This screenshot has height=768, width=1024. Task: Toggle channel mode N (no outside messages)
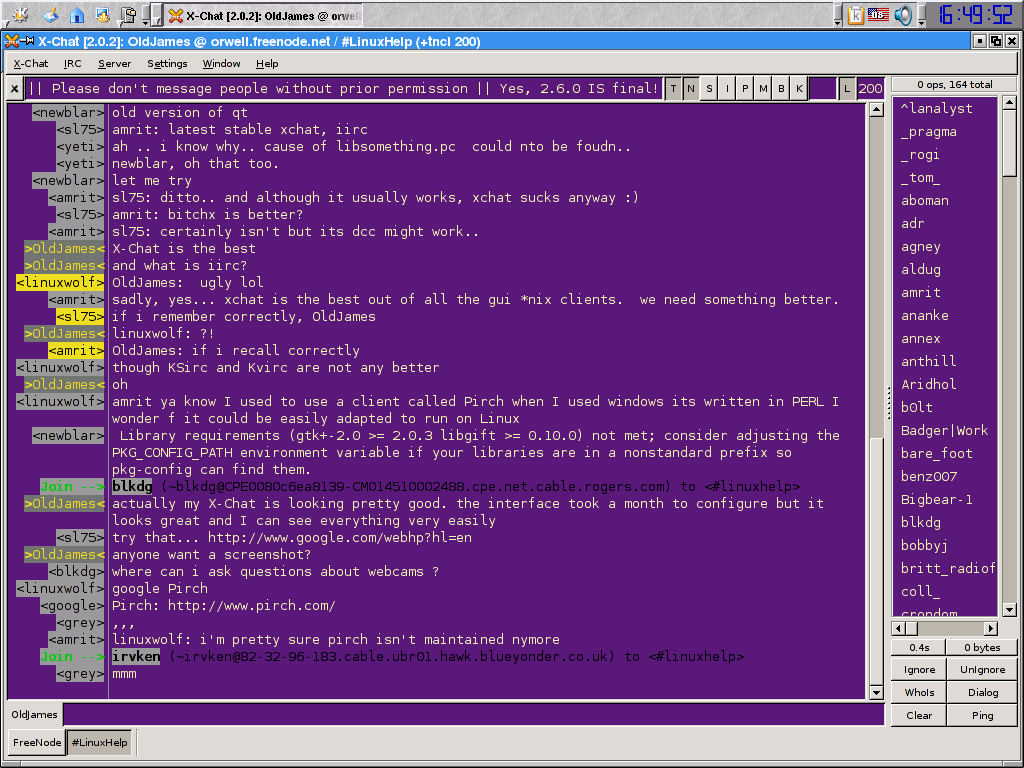coord(691,89)
